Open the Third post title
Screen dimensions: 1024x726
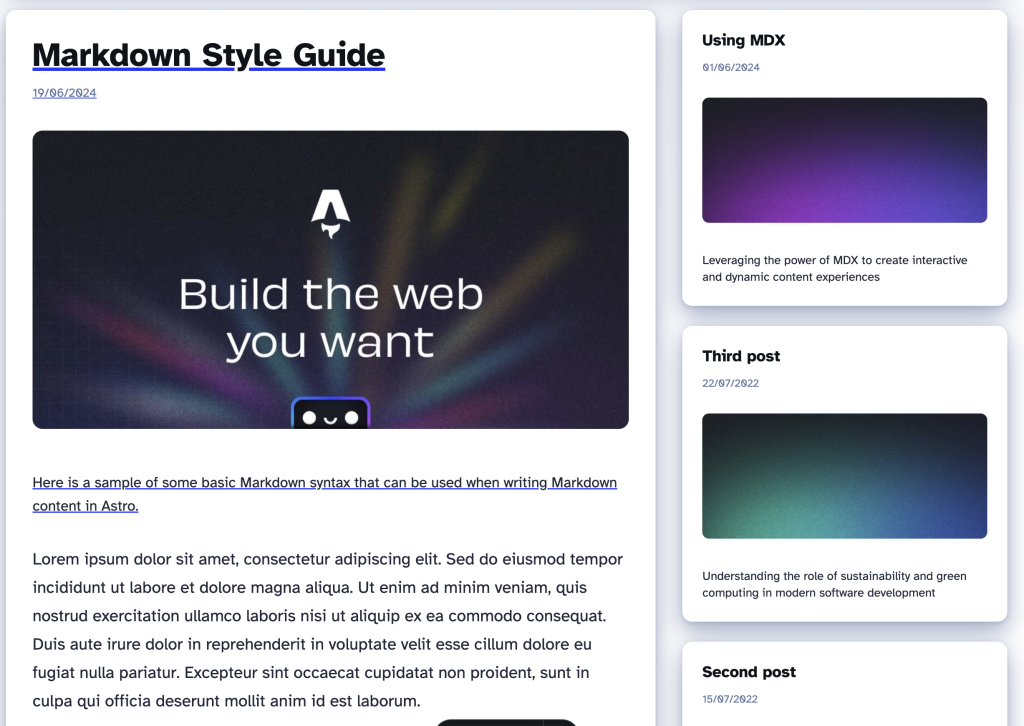click(x=741, y=356)
